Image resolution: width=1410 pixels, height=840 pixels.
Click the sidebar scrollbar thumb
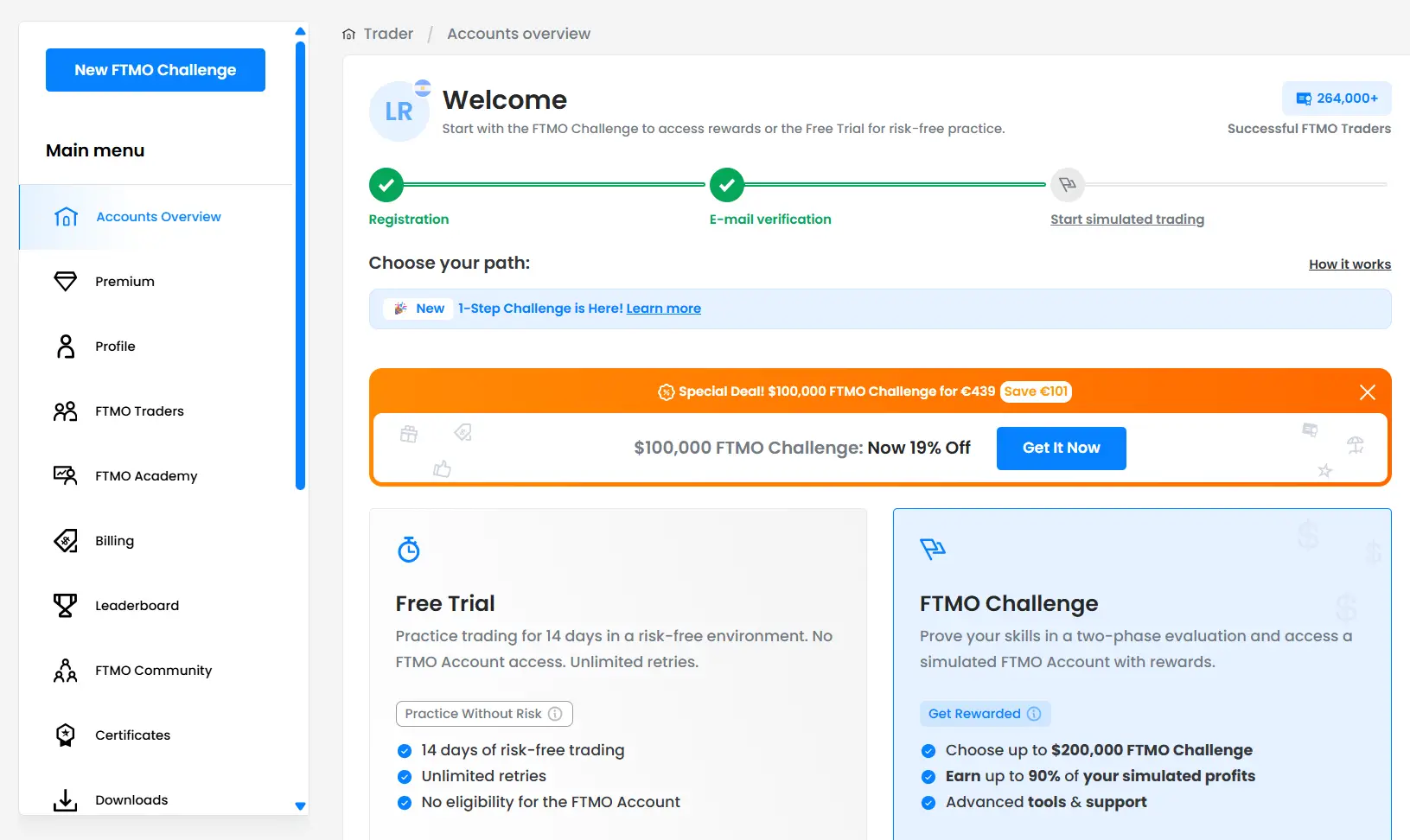pos(300,265)
